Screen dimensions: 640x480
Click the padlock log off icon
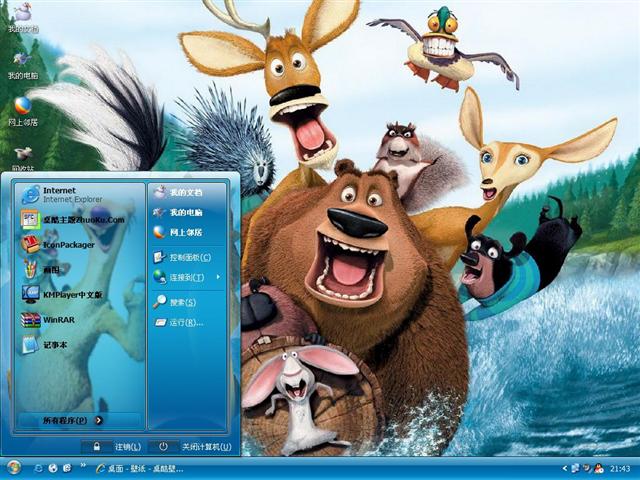(97, 447)
